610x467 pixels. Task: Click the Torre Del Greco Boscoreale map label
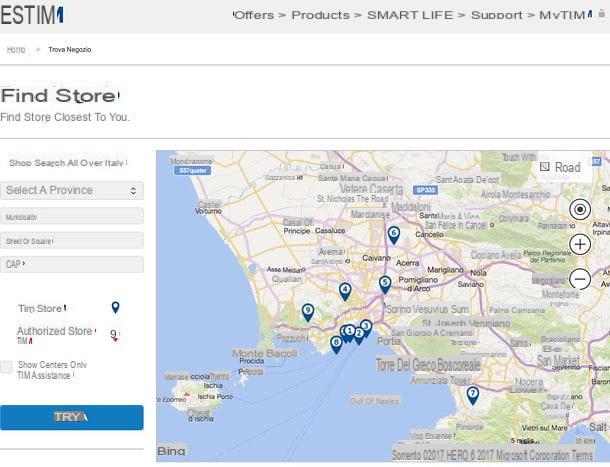coord(428,365)
